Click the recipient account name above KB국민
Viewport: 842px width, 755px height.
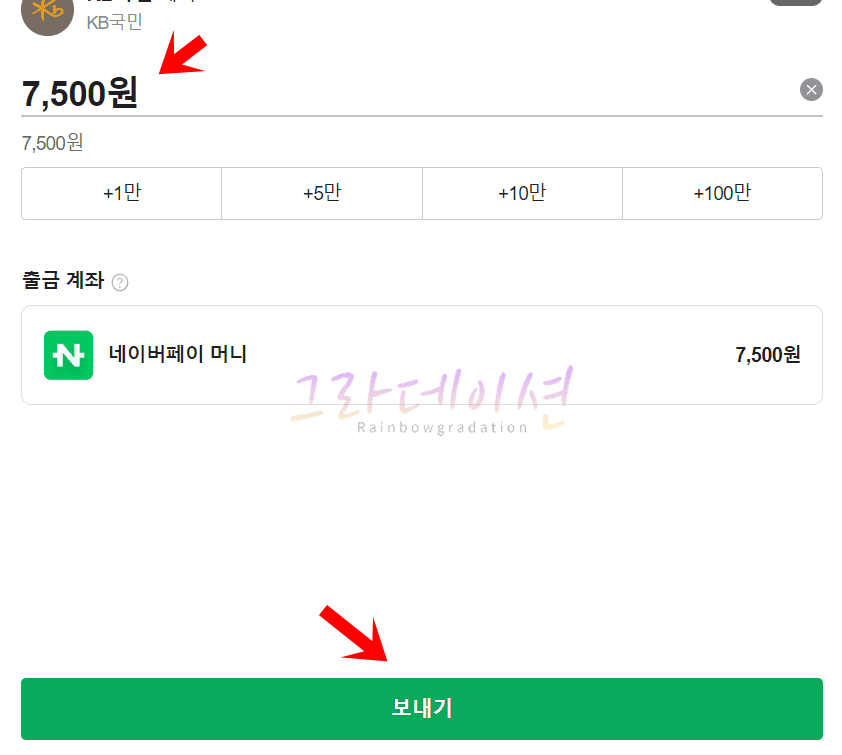tap(142, 2)
